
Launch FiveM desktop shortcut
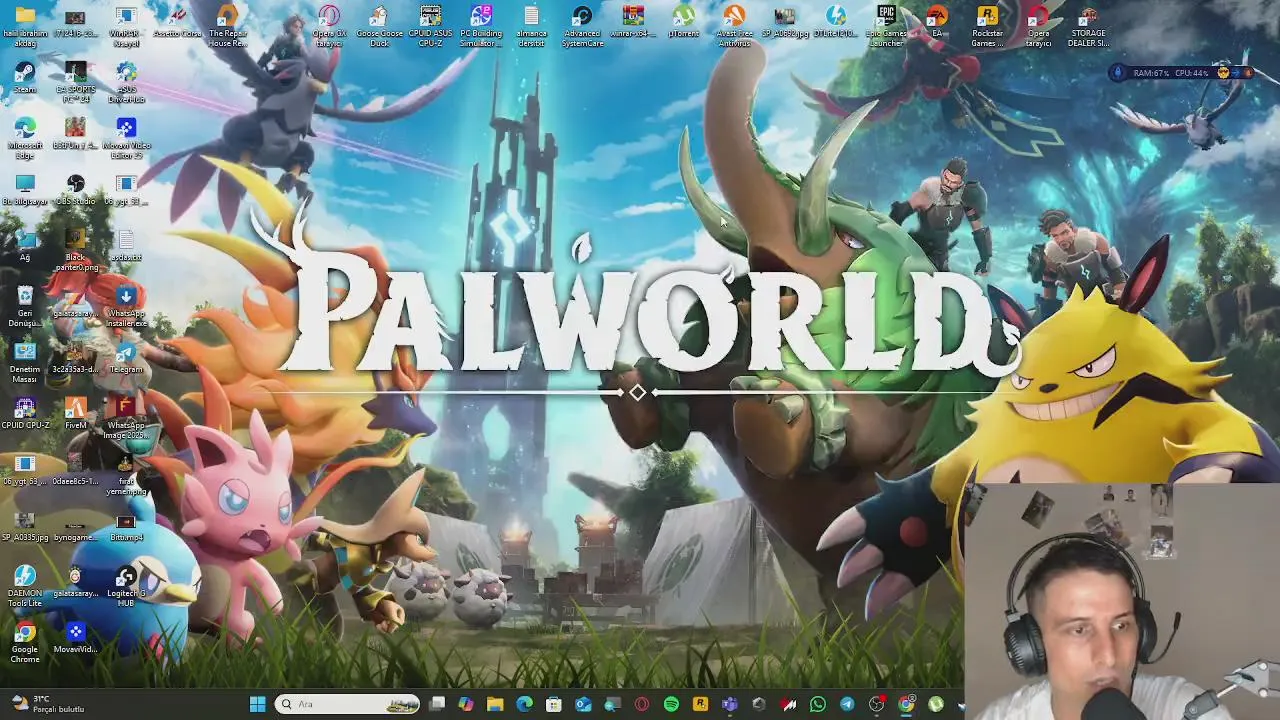75,414
